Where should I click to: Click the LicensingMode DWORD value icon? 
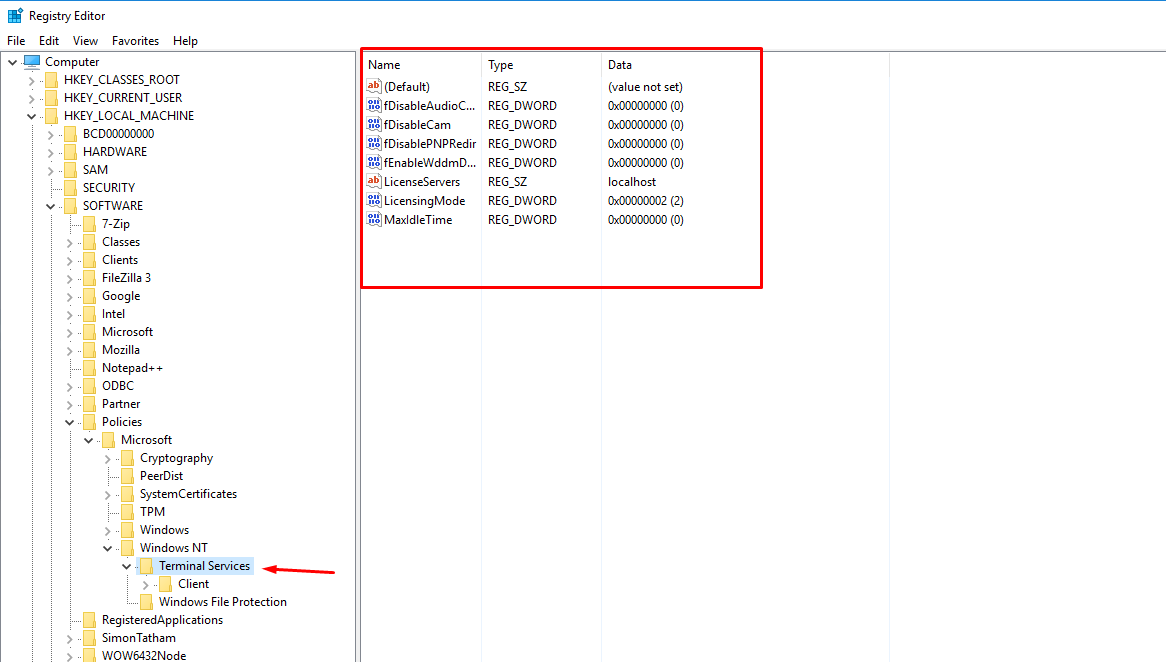coord(374,201)
